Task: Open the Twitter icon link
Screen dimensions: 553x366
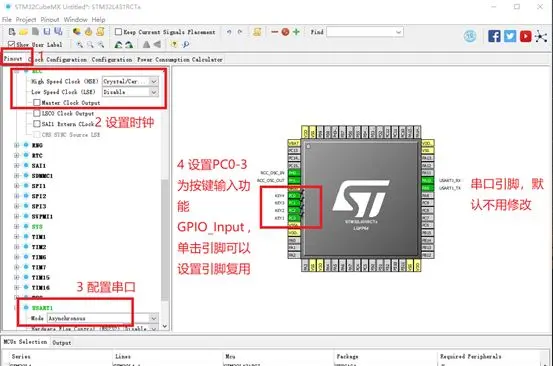Action: (510, 36)
